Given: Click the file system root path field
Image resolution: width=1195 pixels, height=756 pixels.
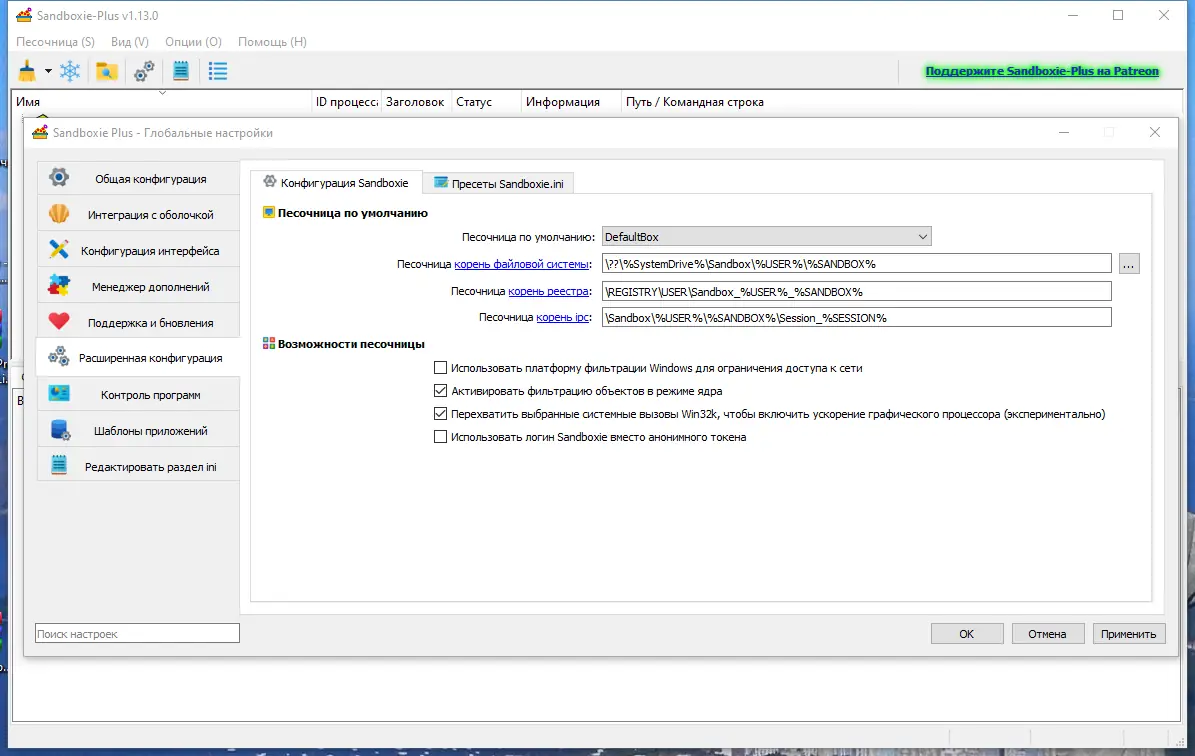Looking at the screenshot, I should click(857, 264).
